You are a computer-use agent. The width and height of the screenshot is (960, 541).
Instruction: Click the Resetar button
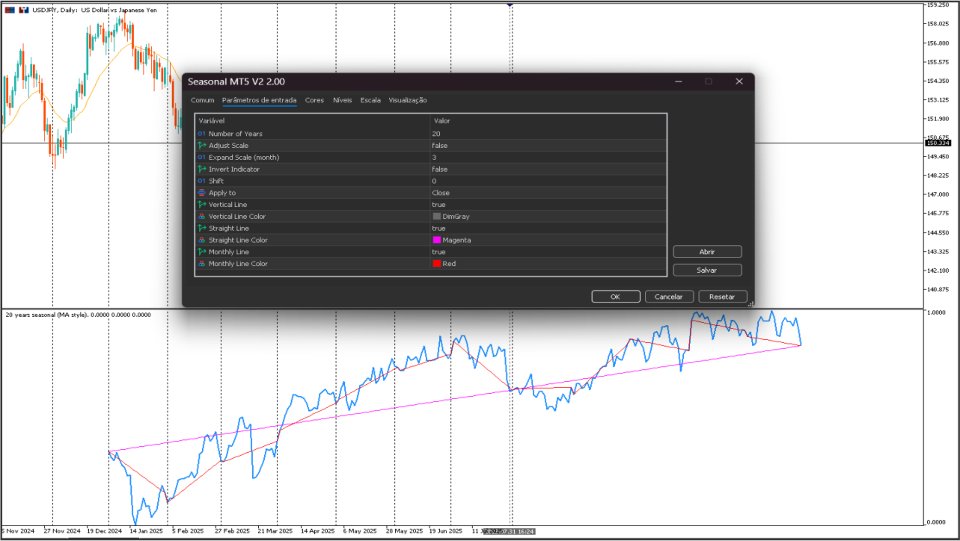click(722, 297)
